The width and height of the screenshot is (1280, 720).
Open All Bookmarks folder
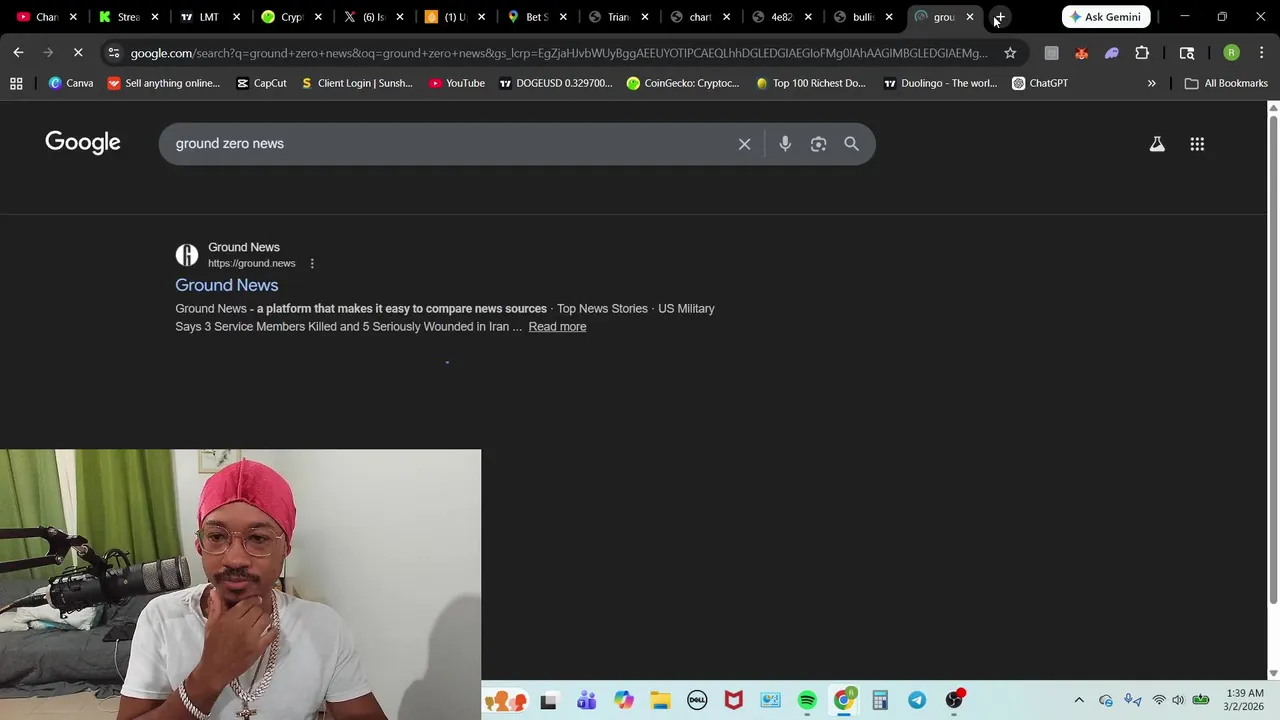coord(1226,83)
